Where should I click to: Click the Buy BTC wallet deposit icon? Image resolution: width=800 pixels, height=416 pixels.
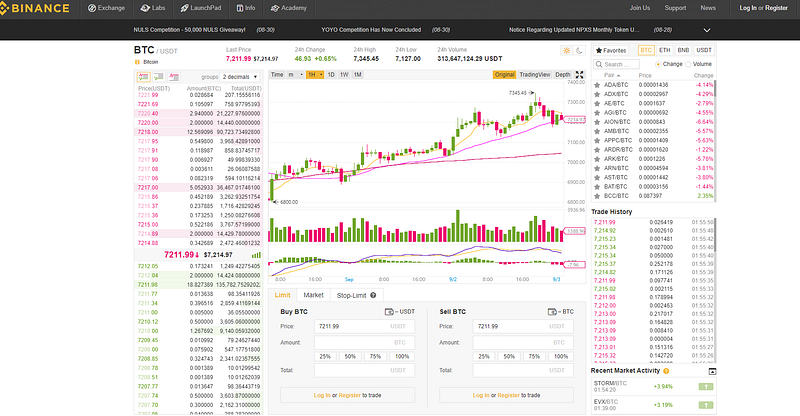(389, 311)
